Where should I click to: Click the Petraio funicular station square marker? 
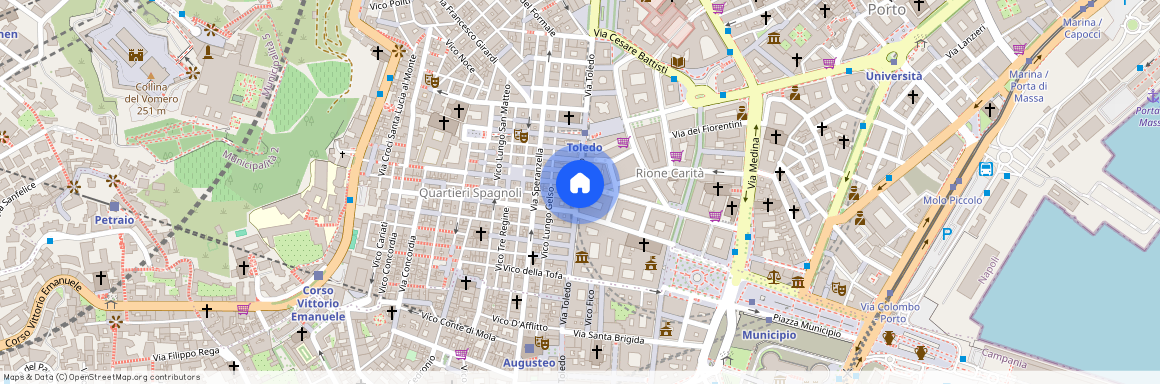114,206
